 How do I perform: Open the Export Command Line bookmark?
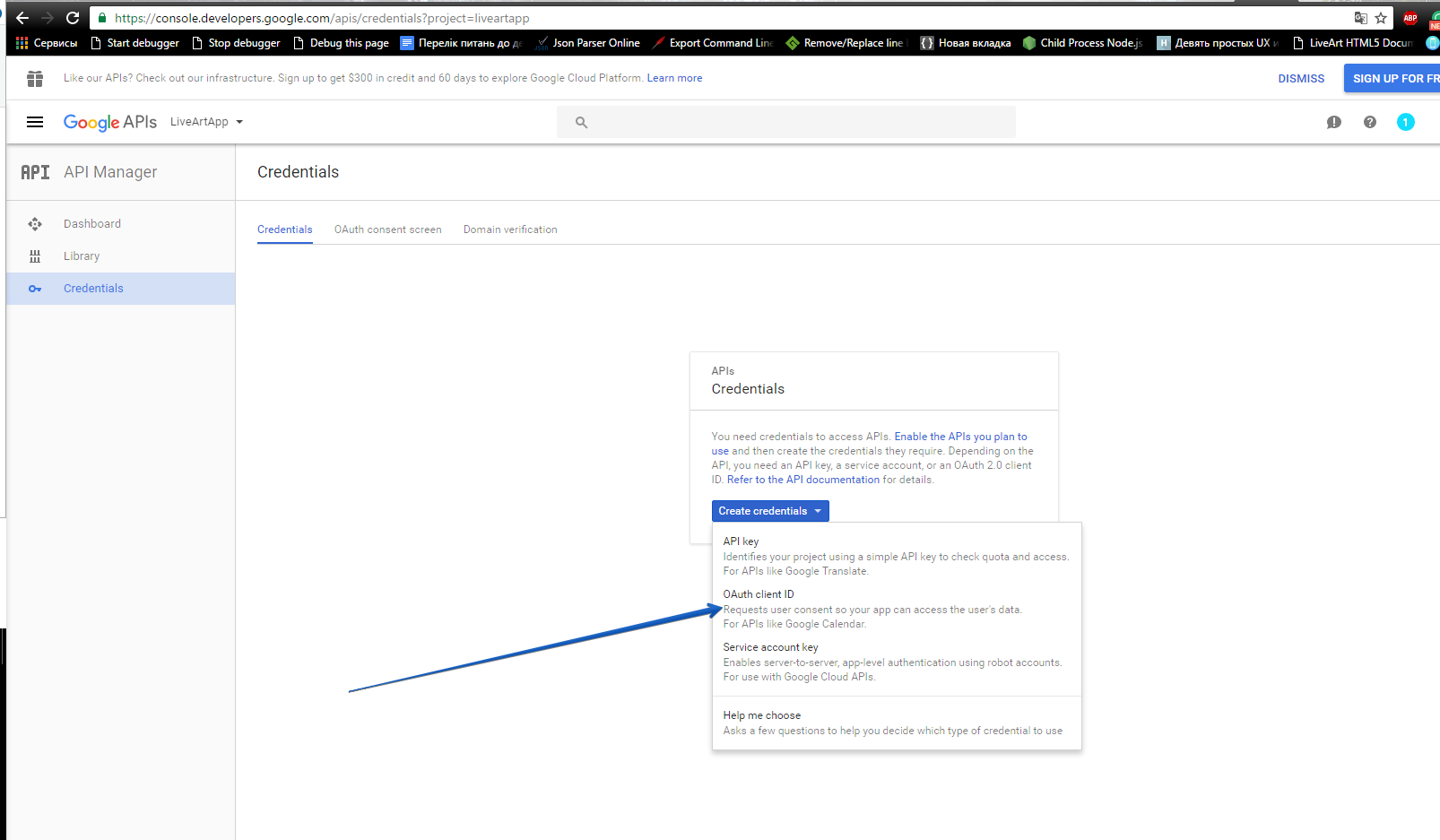[713, 43]
